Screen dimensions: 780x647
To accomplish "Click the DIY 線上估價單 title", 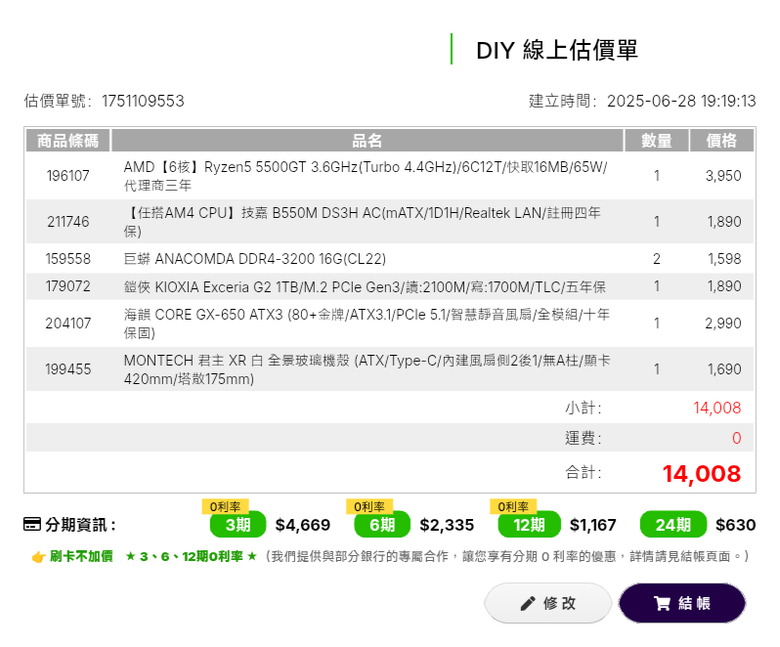I will 557,50.
